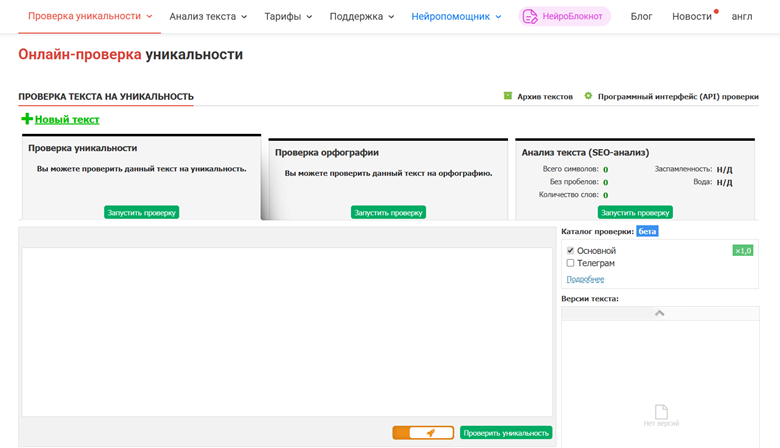Check the Телеграм catalog checkbox
Viewport: 780px width, 448px height.
tap(570, 263)
